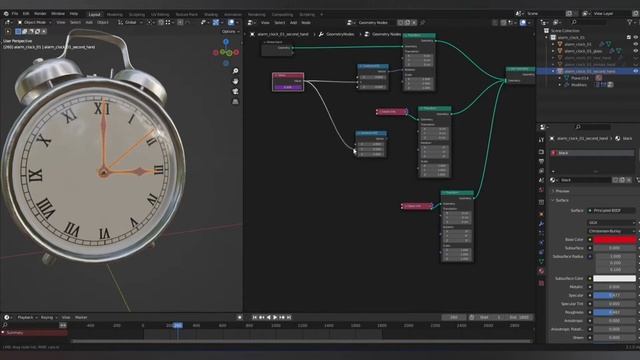Viewport: 640px width, 360px height.
Task: Click the magenta Value node
Action: click(288, 82)
